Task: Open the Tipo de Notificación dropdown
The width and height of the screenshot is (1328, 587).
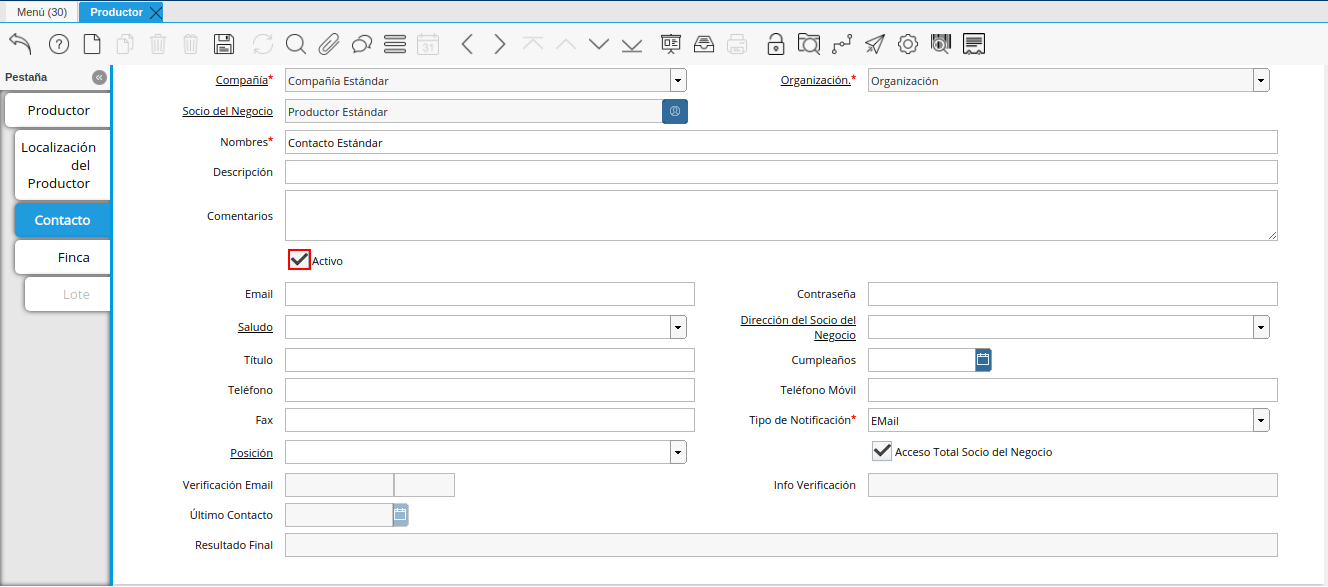Action: tap(1261, 421)
